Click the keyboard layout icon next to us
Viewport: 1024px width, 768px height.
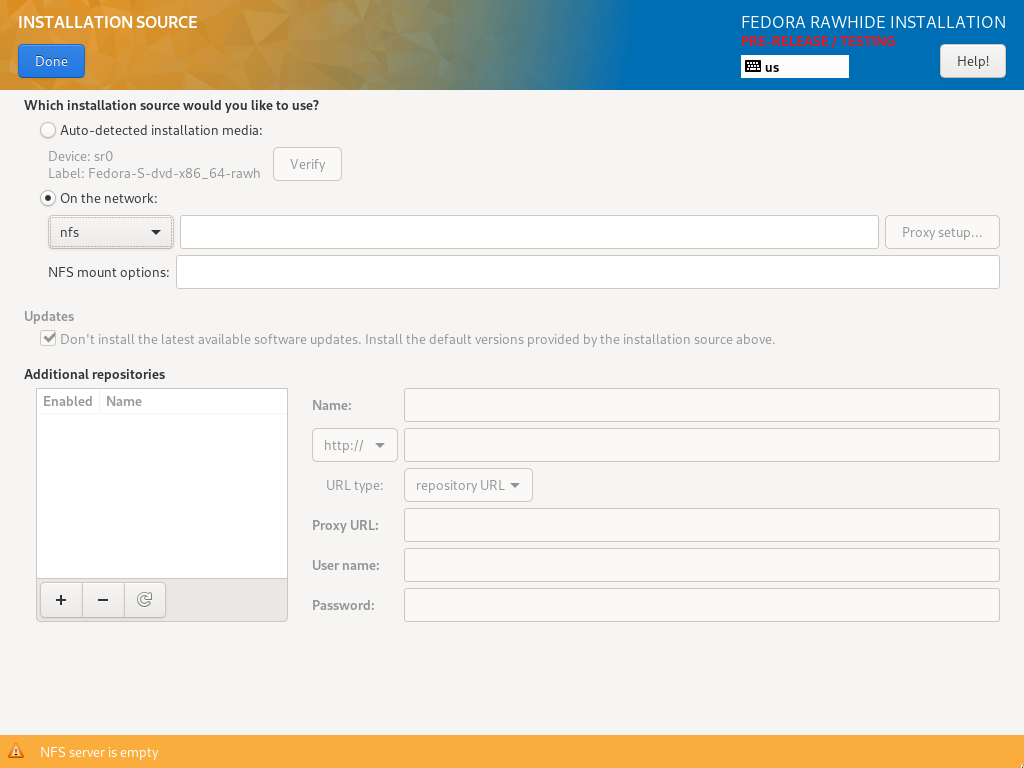click(753, 67)
